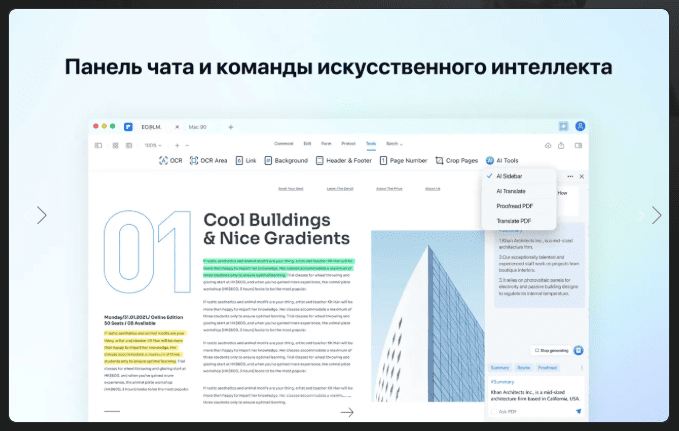679x431 pixels.
Task: Open the Link tool
Action: click(x=246, y=161)
